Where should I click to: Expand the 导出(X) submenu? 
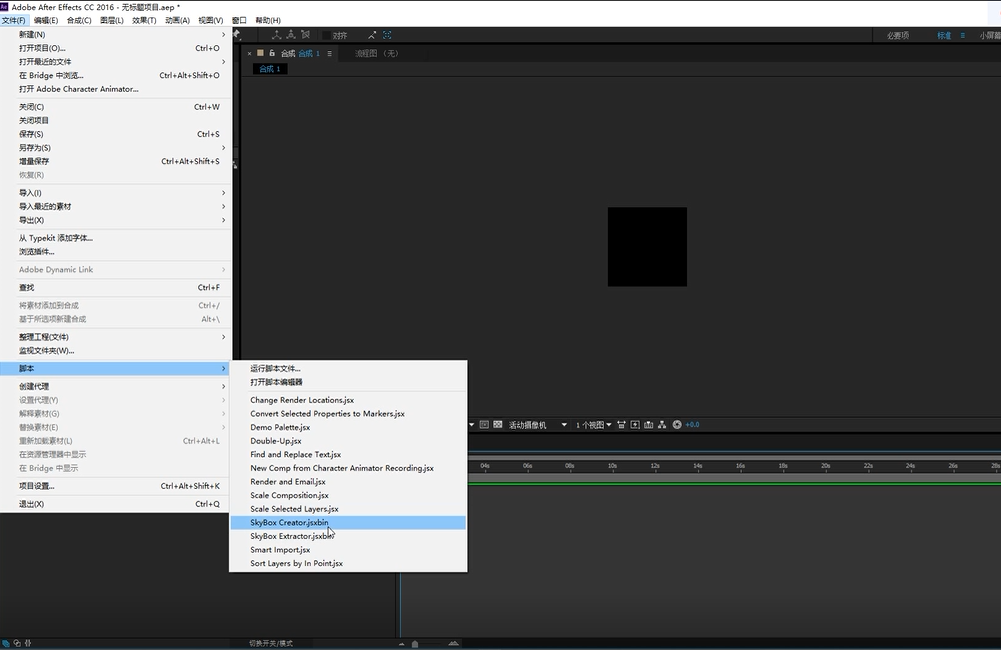coord(116,220)
